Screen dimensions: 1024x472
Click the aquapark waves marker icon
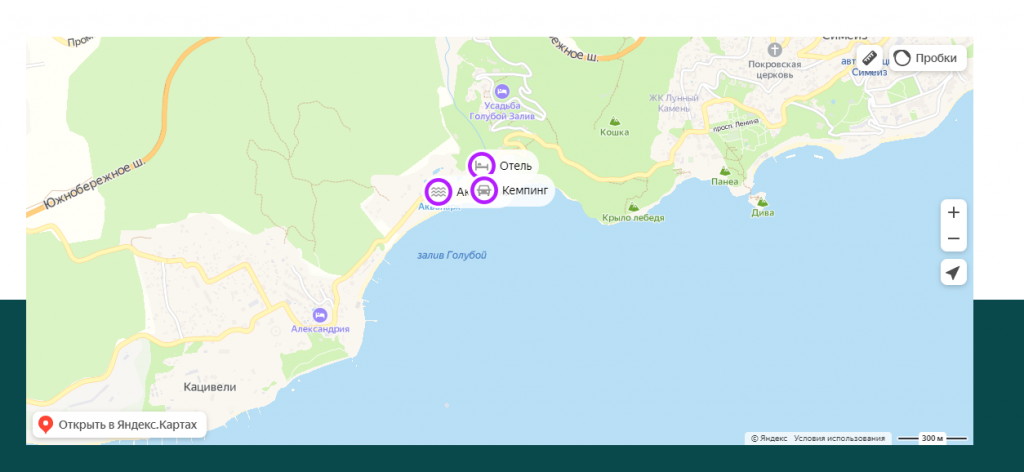point(438,192)
